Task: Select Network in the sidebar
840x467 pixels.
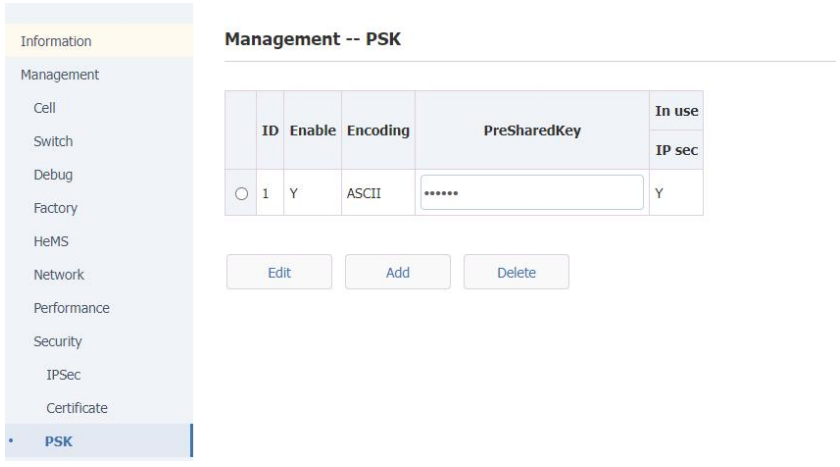Action: click(x=59, y=274)
